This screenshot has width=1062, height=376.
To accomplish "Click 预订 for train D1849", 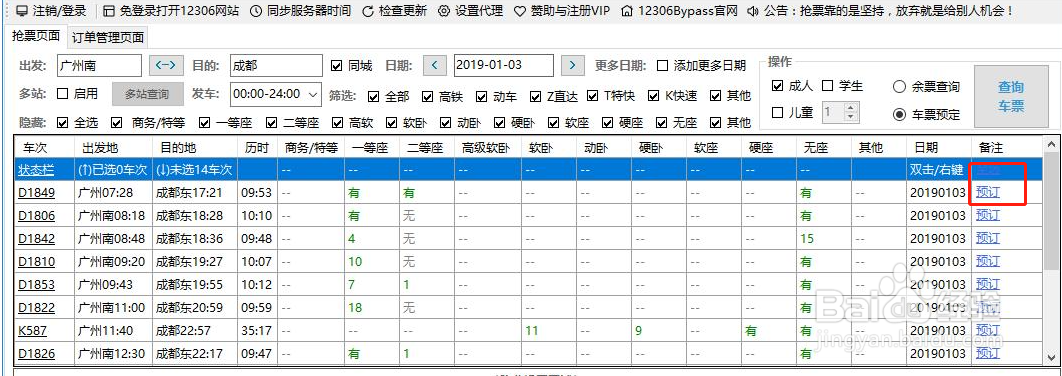I will (x=988, y=192).
